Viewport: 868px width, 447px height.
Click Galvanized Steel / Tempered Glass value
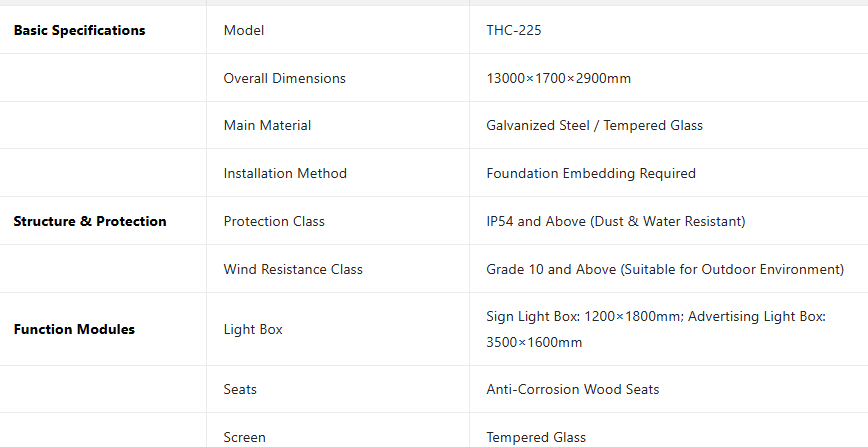pyautogui.click(x=594, y=125)
